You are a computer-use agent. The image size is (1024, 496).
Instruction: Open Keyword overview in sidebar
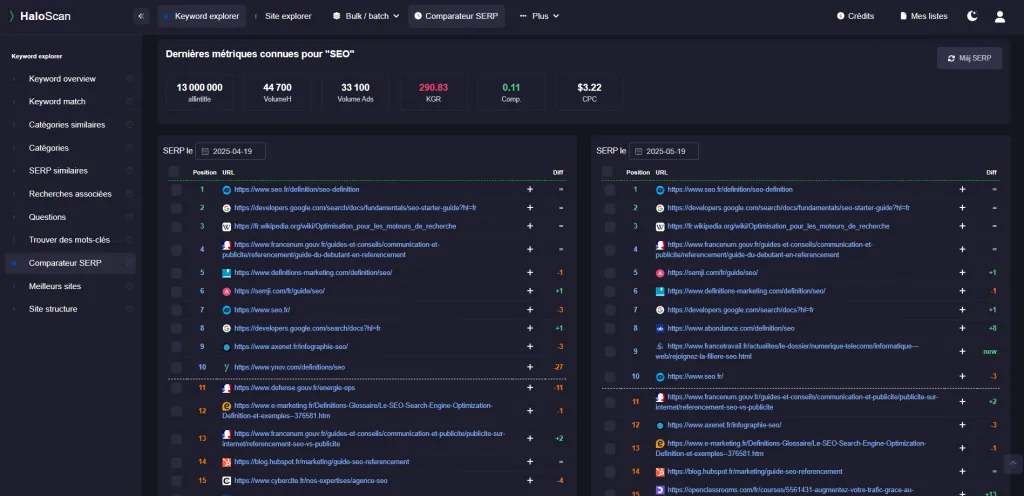pyautogui.click(x=62, y=79)
